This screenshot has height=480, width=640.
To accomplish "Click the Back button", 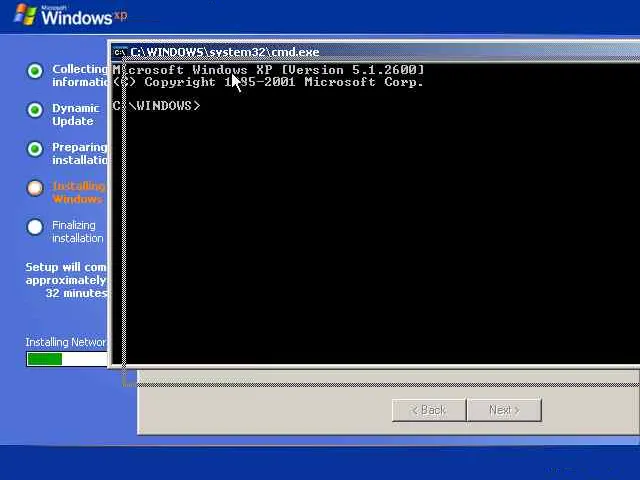I will [x=429, y=410].
